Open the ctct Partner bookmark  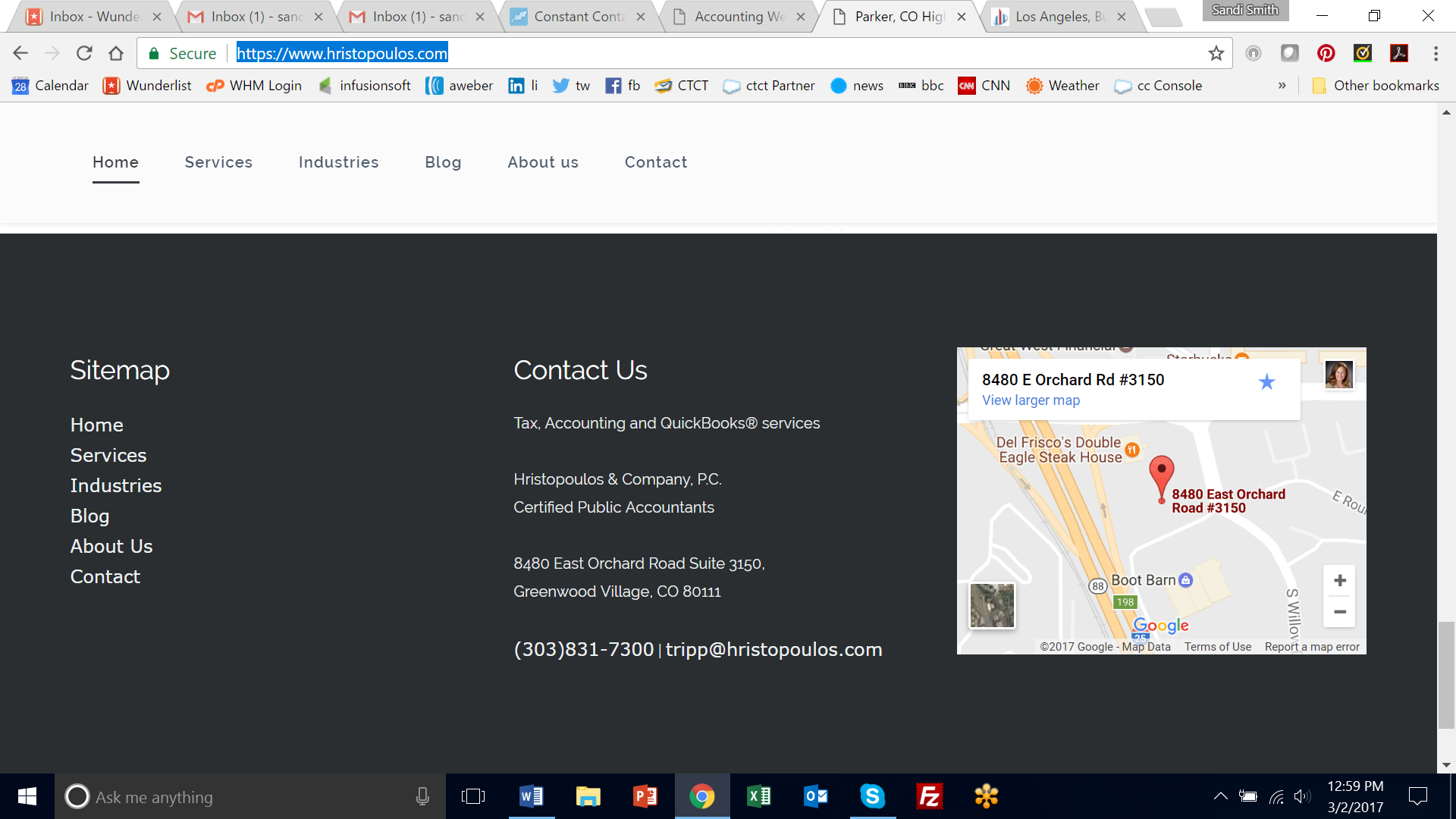coord(769,86)
